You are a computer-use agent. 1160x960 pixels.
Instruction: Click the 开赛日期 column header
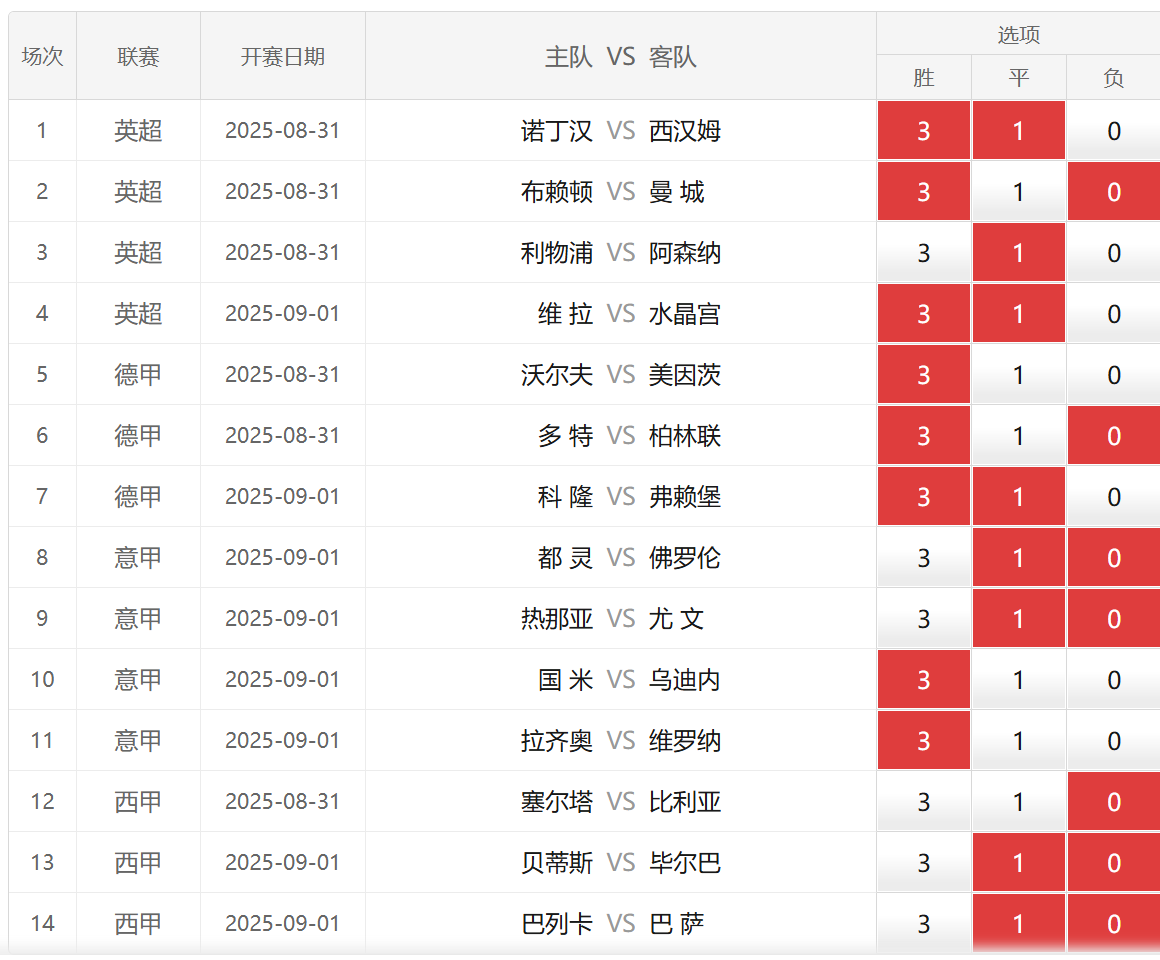(283, 56)
